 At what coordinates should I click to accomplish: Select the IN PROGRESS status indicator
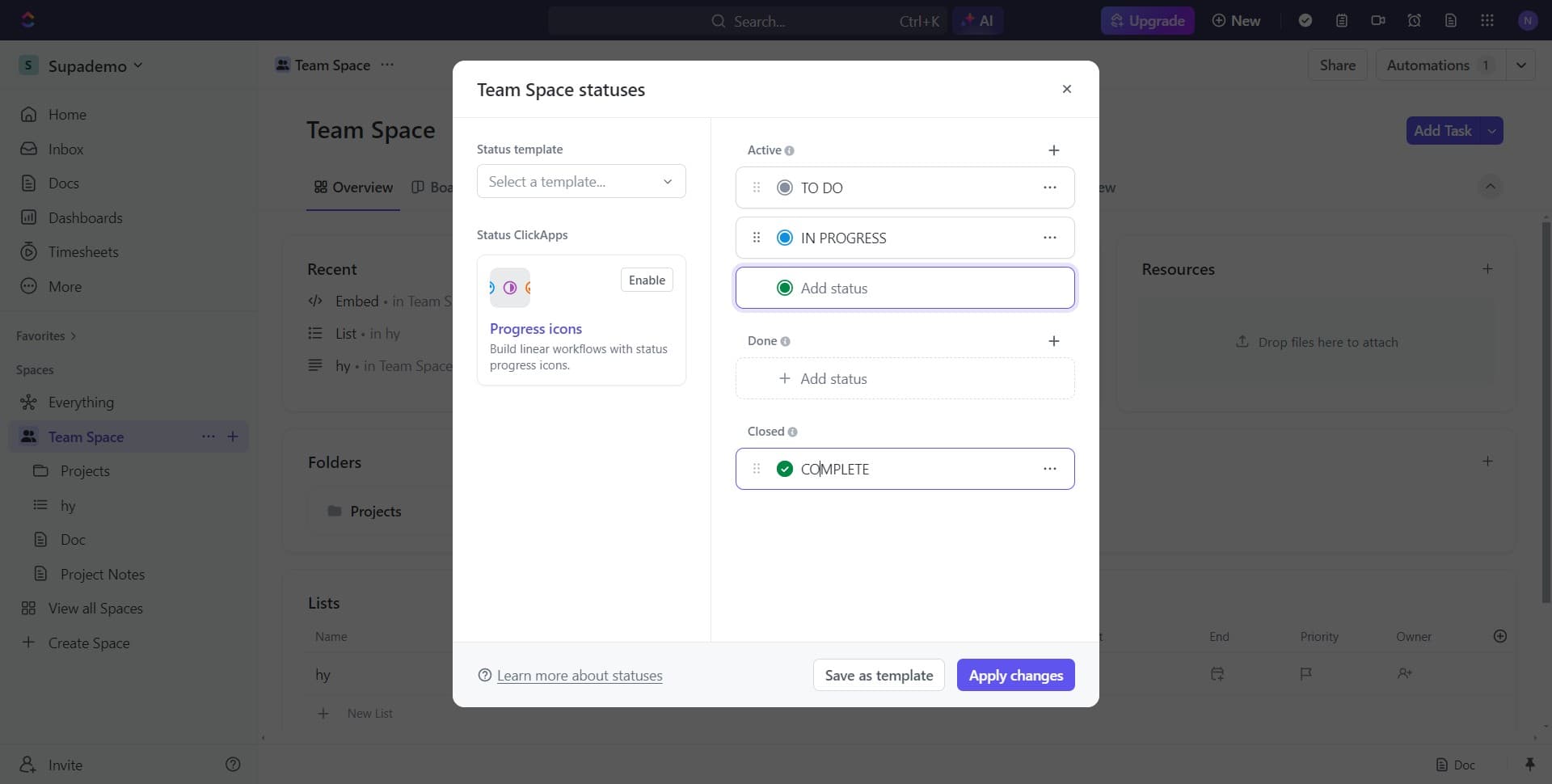[x=784, y=238]
